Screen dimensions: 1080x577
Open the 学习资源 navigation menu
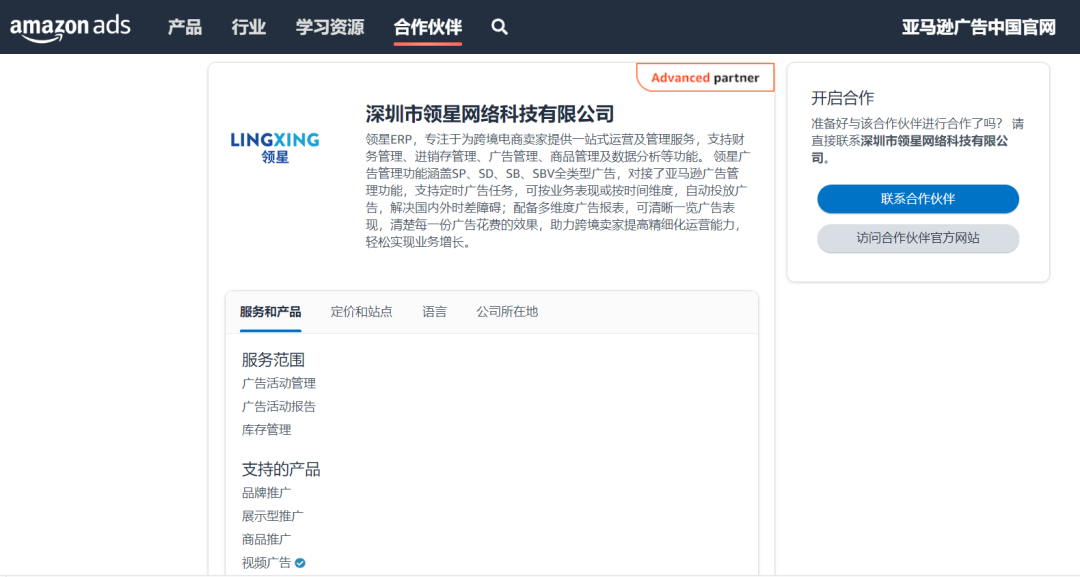(x=330, y=27)
